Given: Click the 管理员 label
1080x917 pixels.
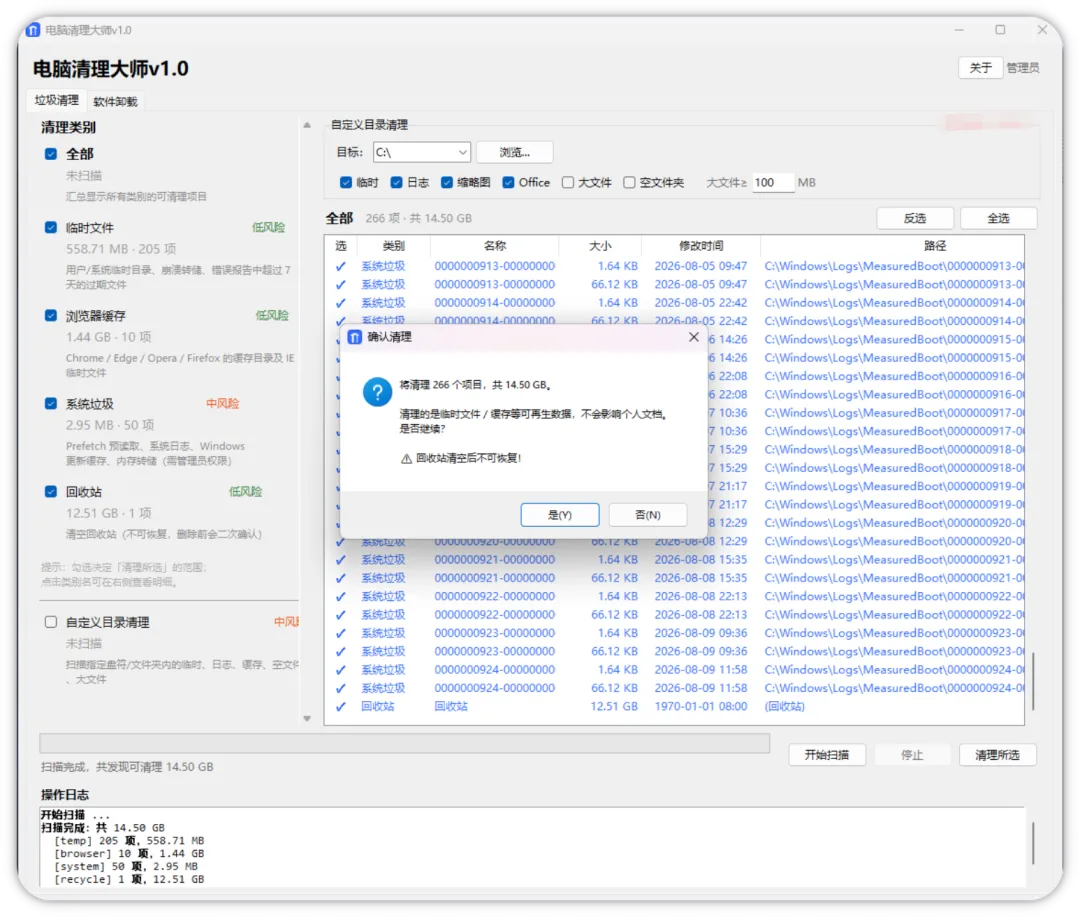Looking at the screenshot, I should click(1022, 68).
